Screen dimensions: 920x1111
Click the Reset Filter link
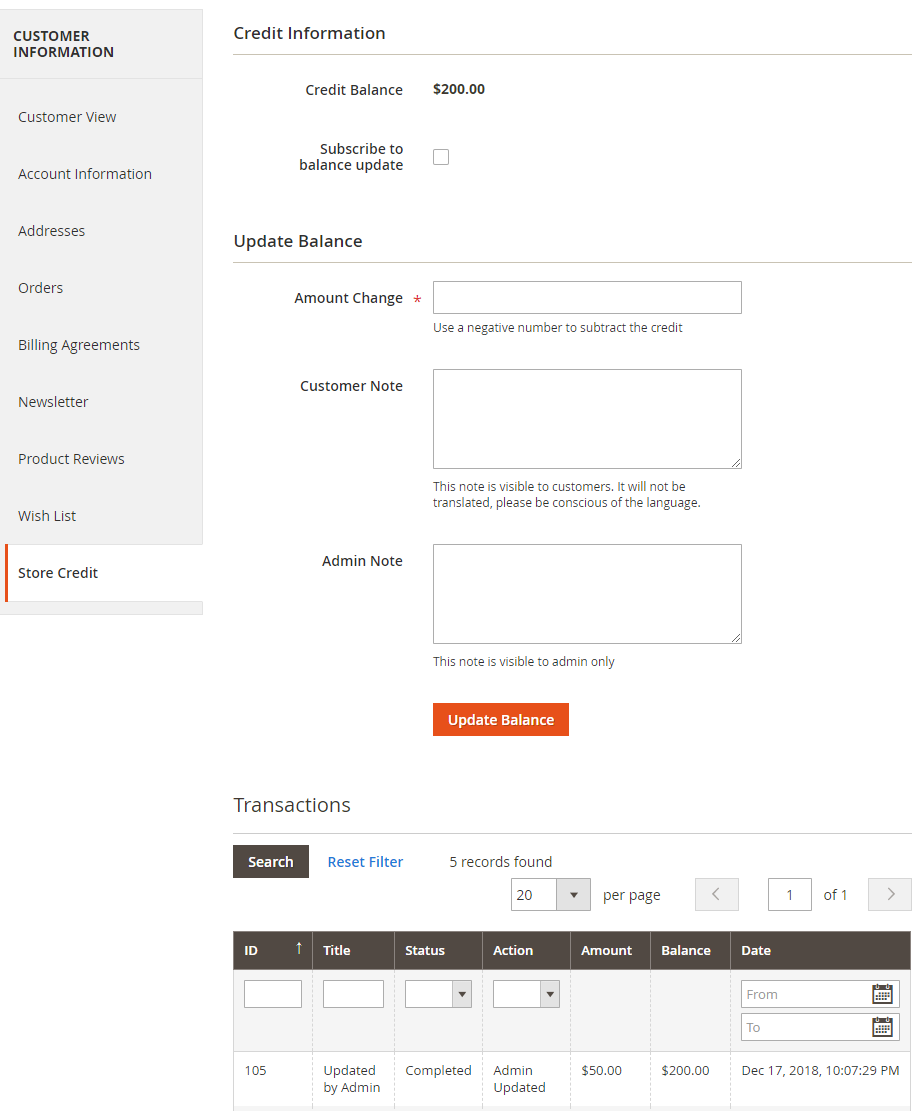coord(365,862)
